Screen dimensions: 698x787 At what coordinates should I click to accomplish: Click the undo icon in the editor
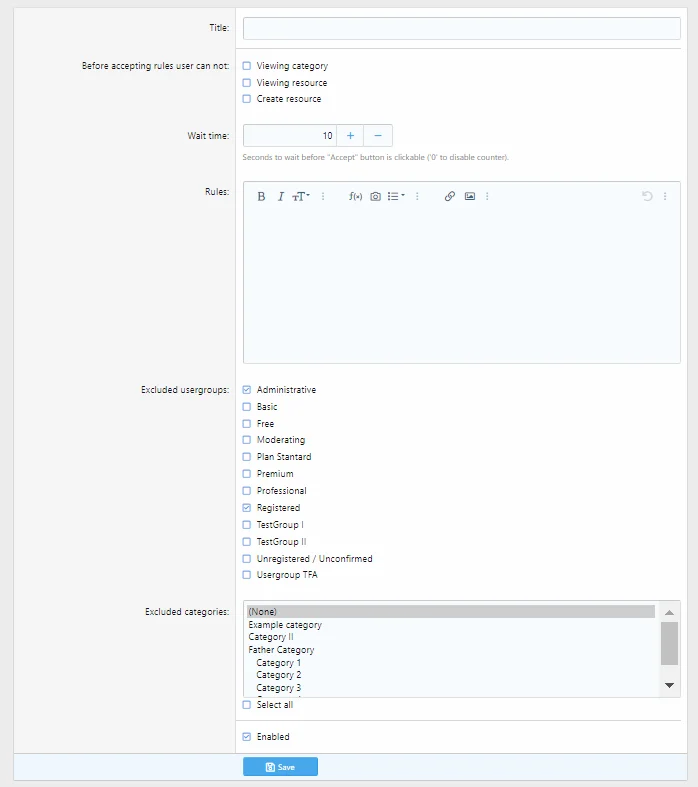tap(647, 197)
